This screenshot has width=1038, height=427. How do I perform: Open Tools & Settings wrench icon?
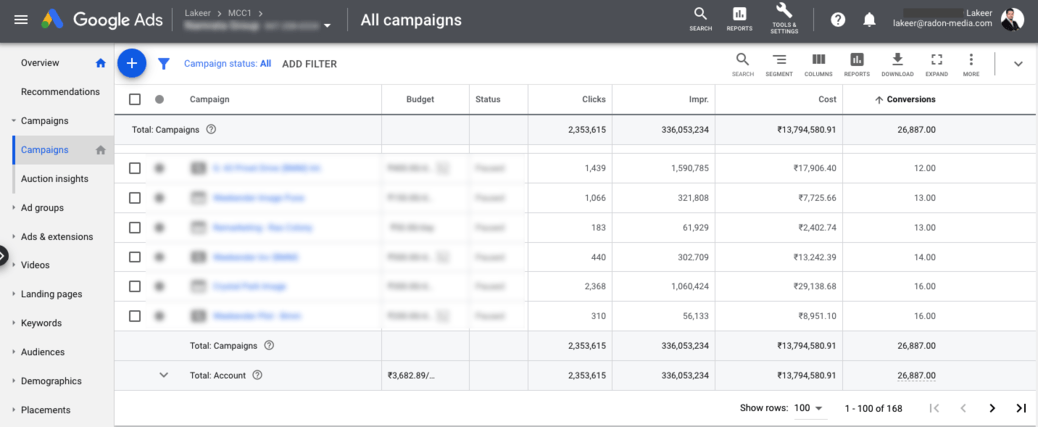tap(784, 19)
